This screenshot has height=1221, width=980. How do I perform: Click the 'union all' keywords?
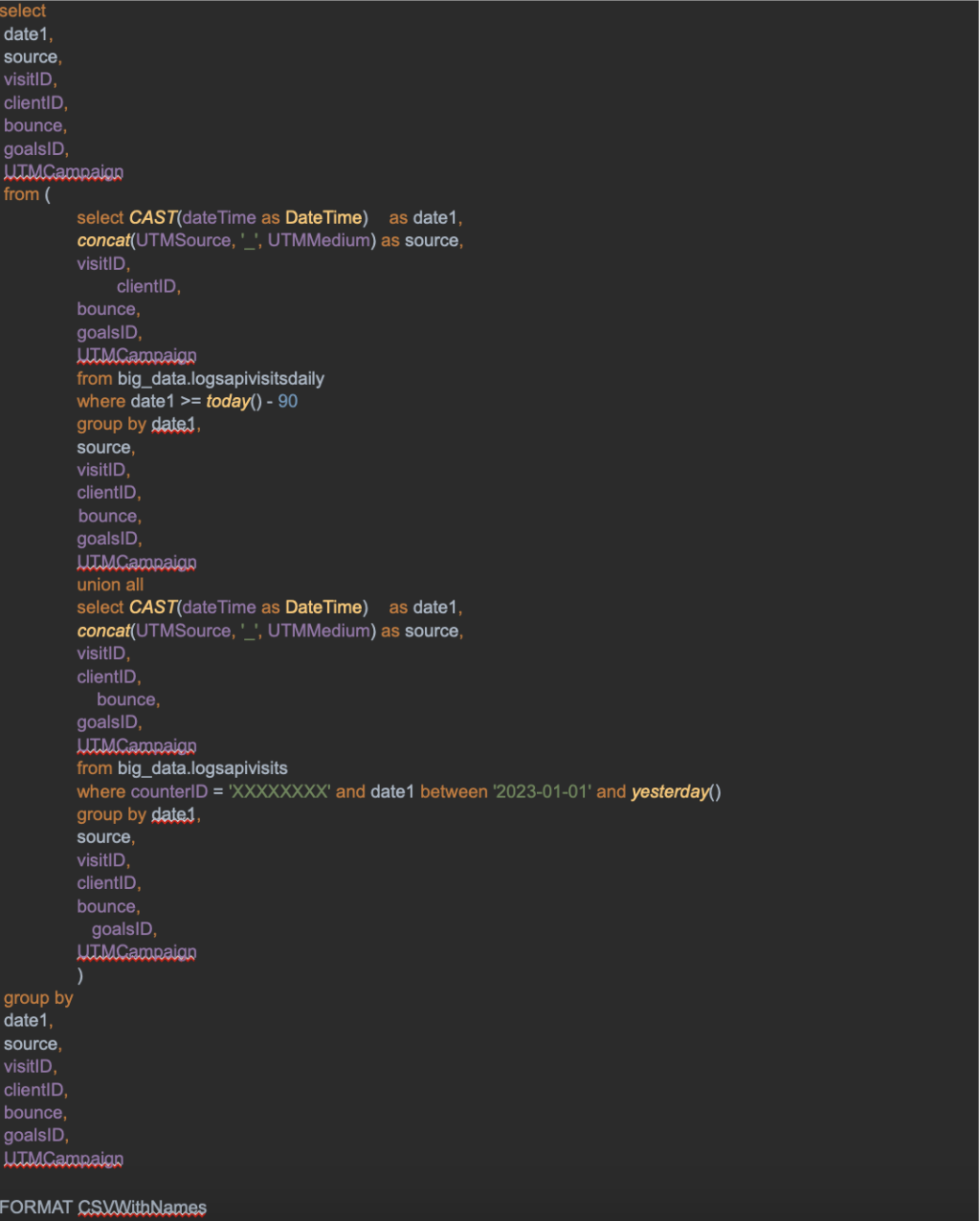coord(111,585)
